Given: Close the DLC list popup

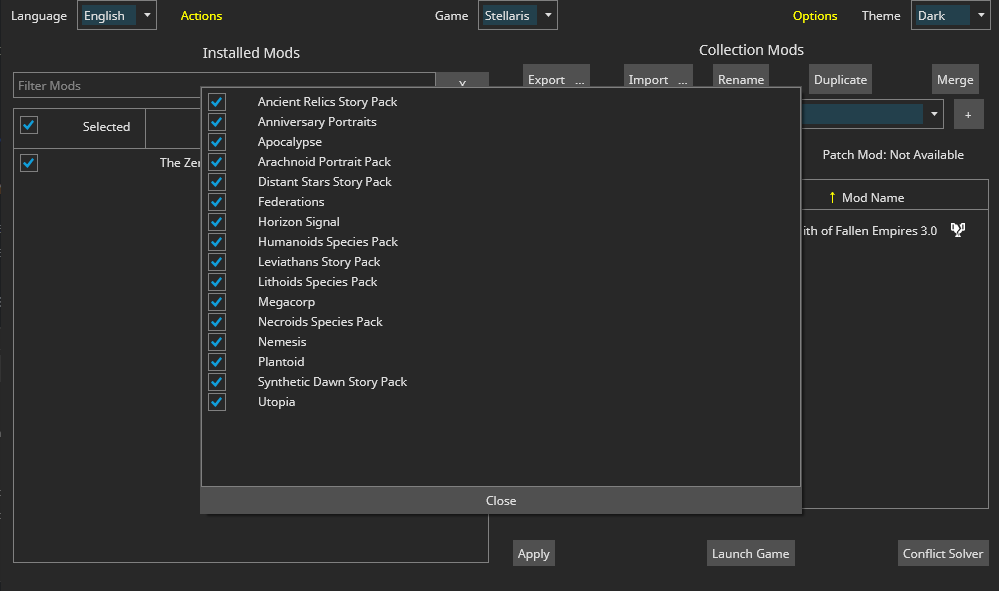Looking at the screenshot, I should 501,501.
